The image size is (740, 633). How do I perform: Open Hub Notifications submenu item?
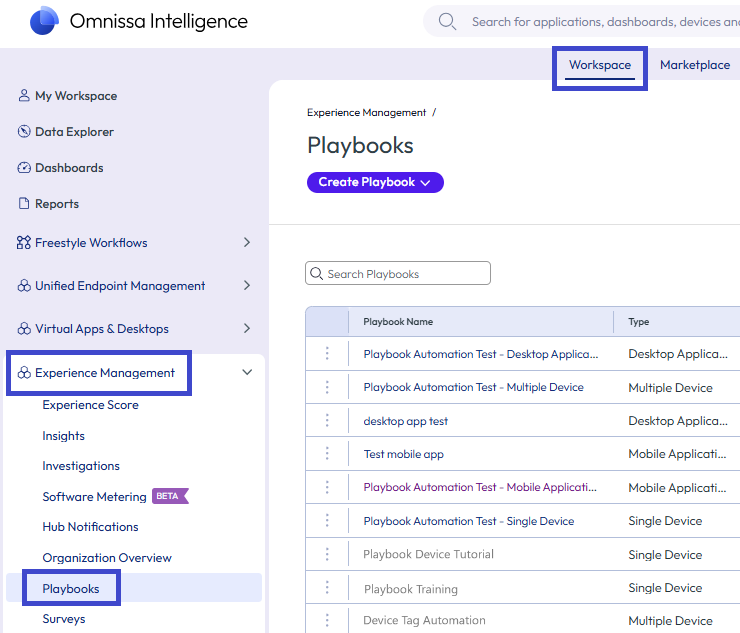tap(90, 527)
